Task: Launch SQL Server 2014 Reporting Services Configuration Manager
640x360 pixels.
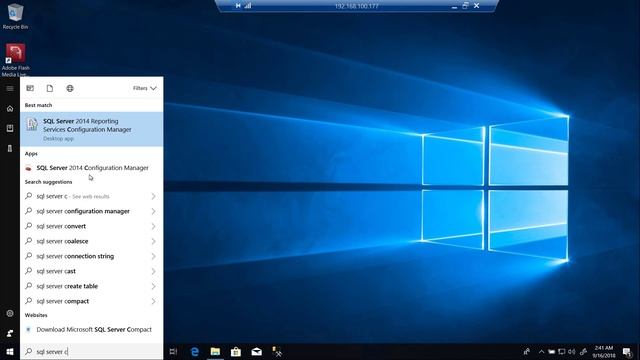Action: pyautogui.click(x=91, y=129)
